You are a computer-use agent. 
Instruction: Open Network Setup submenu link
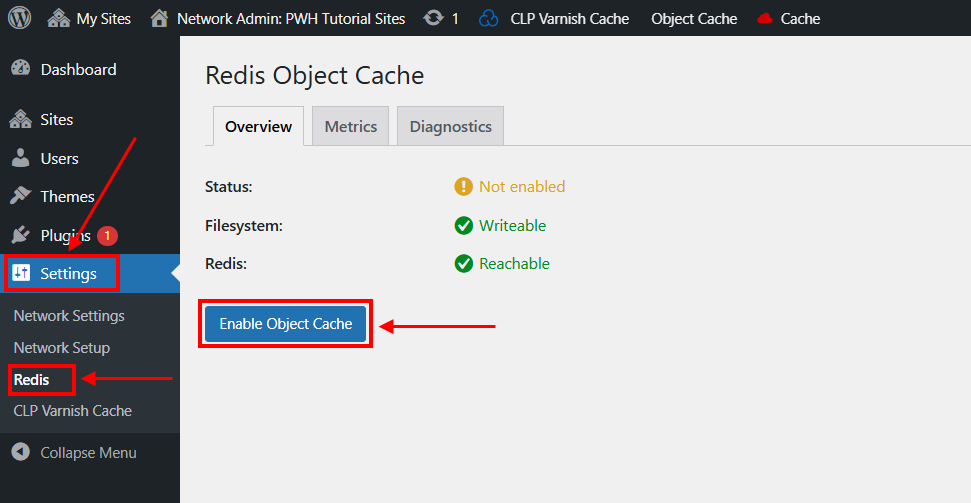(x=62, y=348)
